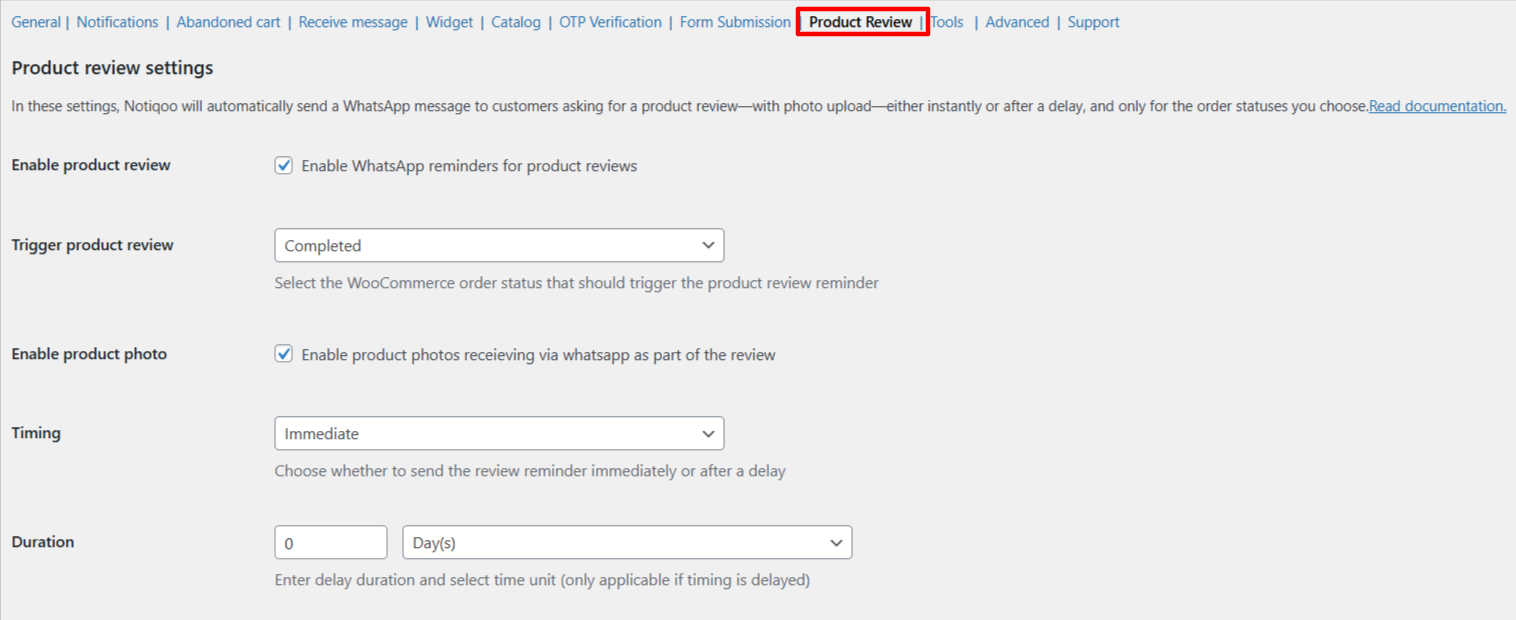Viewport: 1516px width, 620px height.
Task: Open the OTP Verification tab
Action: coord(610,22)
